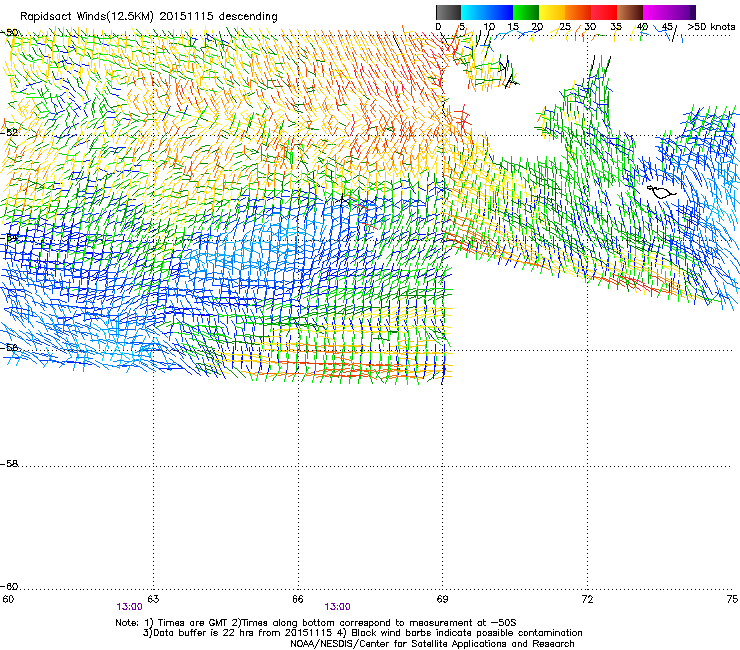
Task: Click the '25' value on the speed scale
Action: pos(564,27)
